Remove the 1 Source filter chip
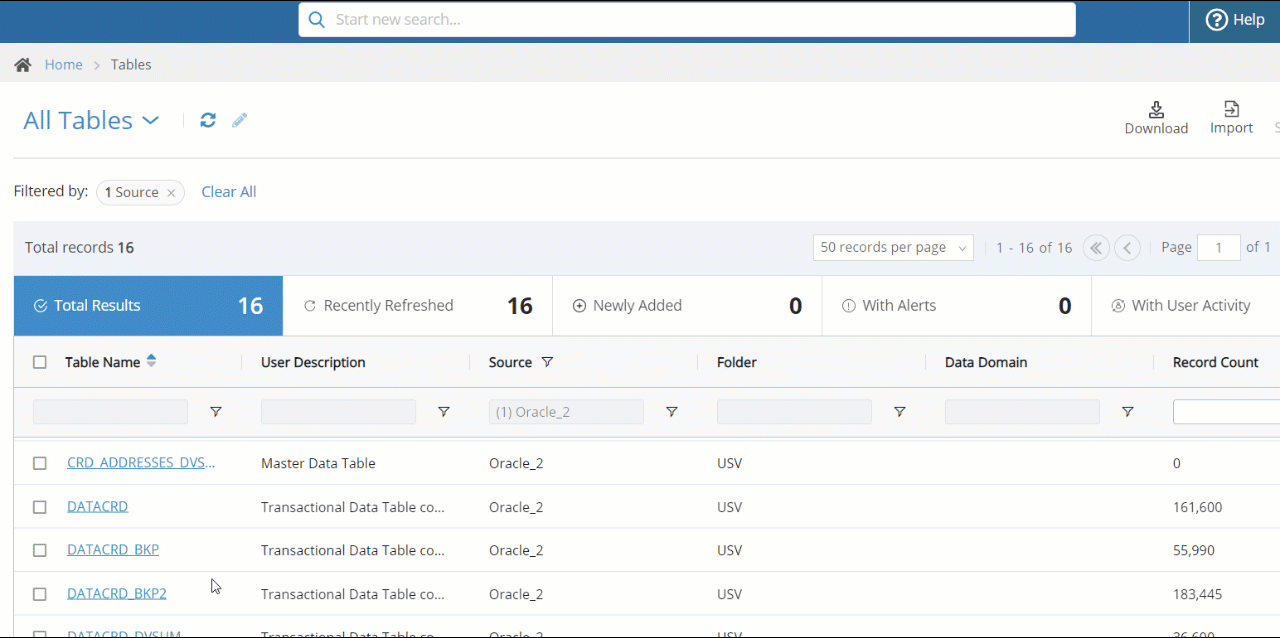This screenshot has width=1280, height=638. tap(171, 193)
